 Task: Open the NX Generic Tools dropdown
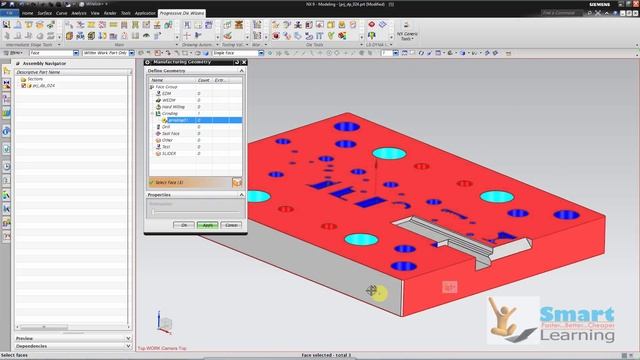(x=407, y=36)
